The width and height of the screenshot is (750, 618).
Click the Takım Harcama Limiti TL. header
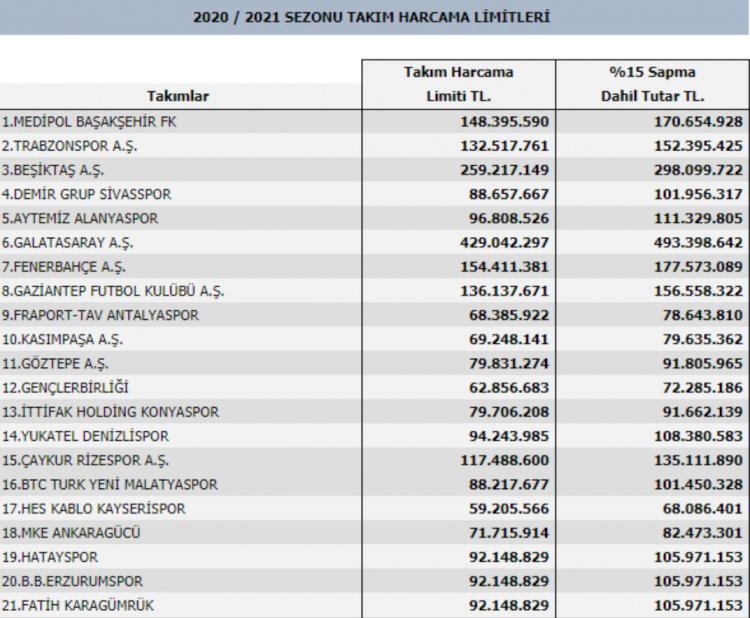tap(459, 84)
